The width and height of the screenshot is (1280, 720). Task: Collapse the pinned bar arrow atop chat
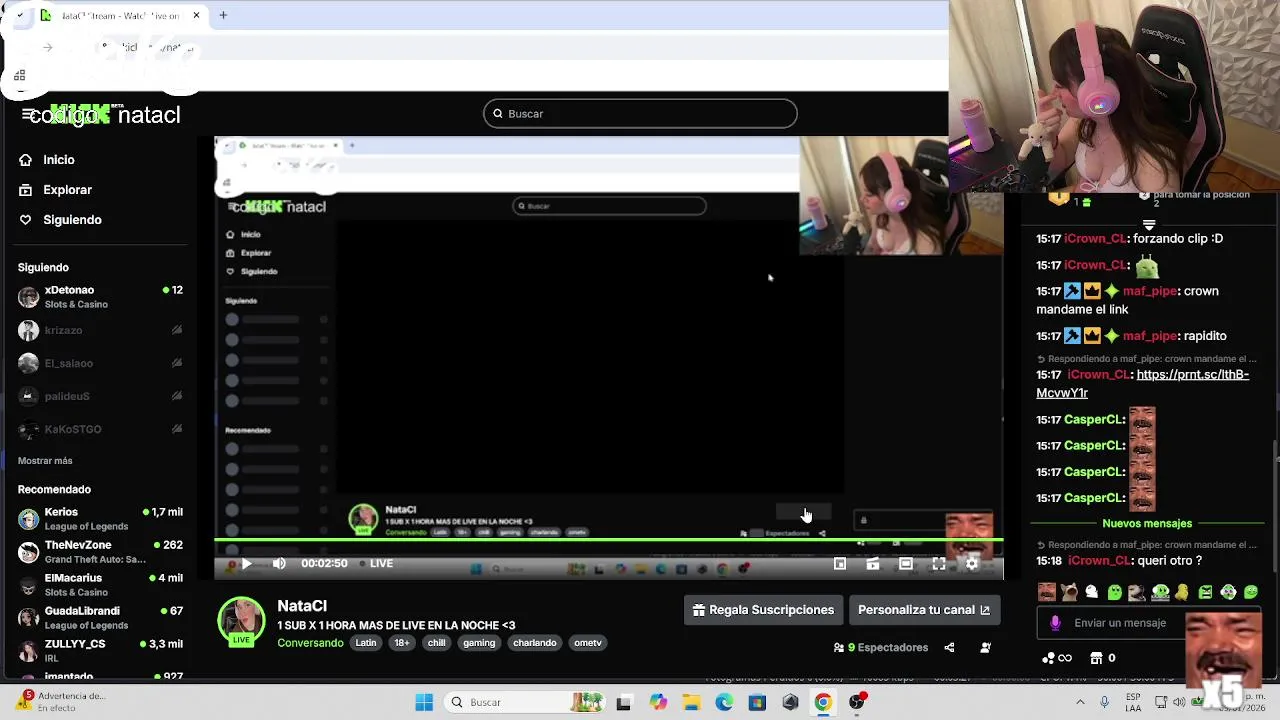point(1149,225)
